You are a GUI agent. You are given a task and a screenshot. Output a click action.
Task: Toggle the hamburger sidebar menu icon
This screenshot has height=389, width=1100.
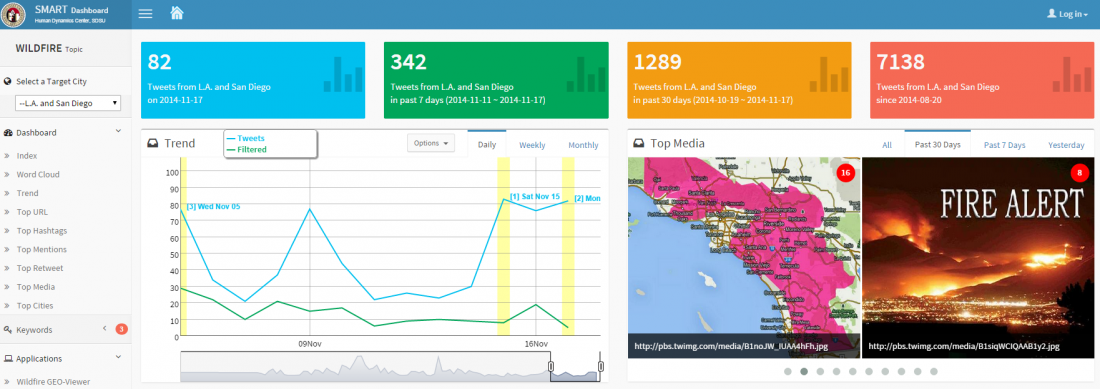(x=145, y=14)
